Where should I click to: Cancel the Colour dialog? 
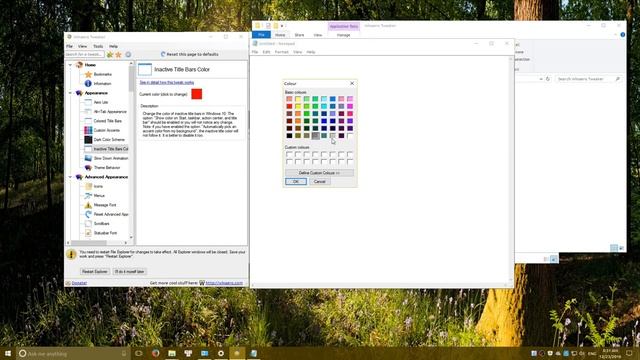click(x=320, y=182)
